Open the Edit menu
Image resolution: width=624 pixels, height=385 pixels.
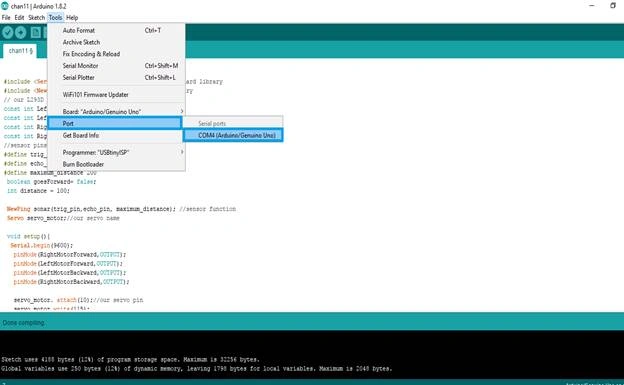tap(19, 18)
